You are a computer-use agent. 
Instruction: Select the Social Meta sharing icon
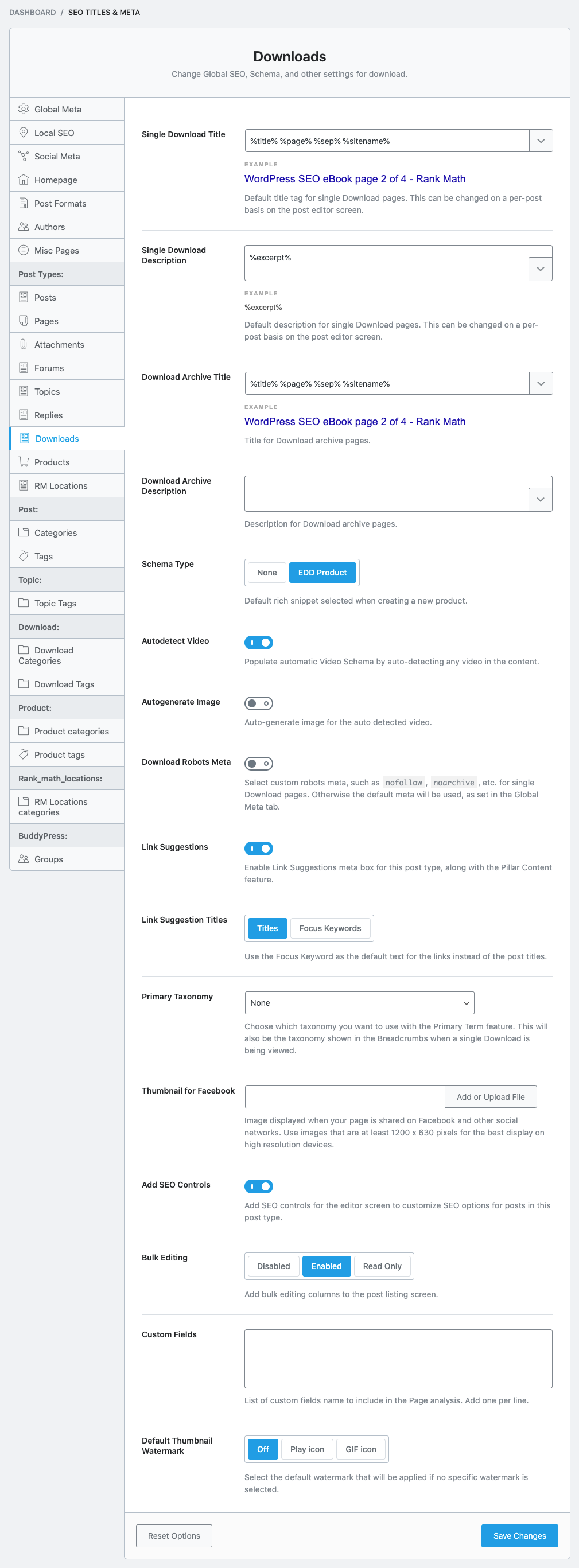click(x=24, y=156)
